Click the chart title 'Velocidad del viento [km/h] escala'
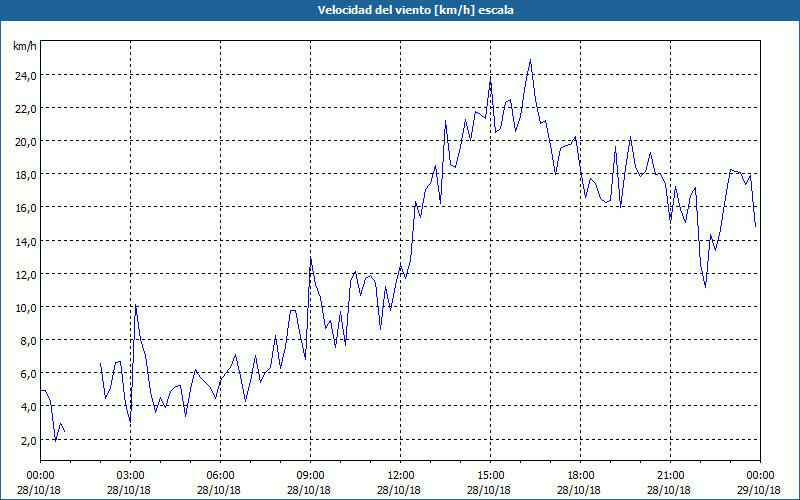Screen dimensions: 800x500 415,10
